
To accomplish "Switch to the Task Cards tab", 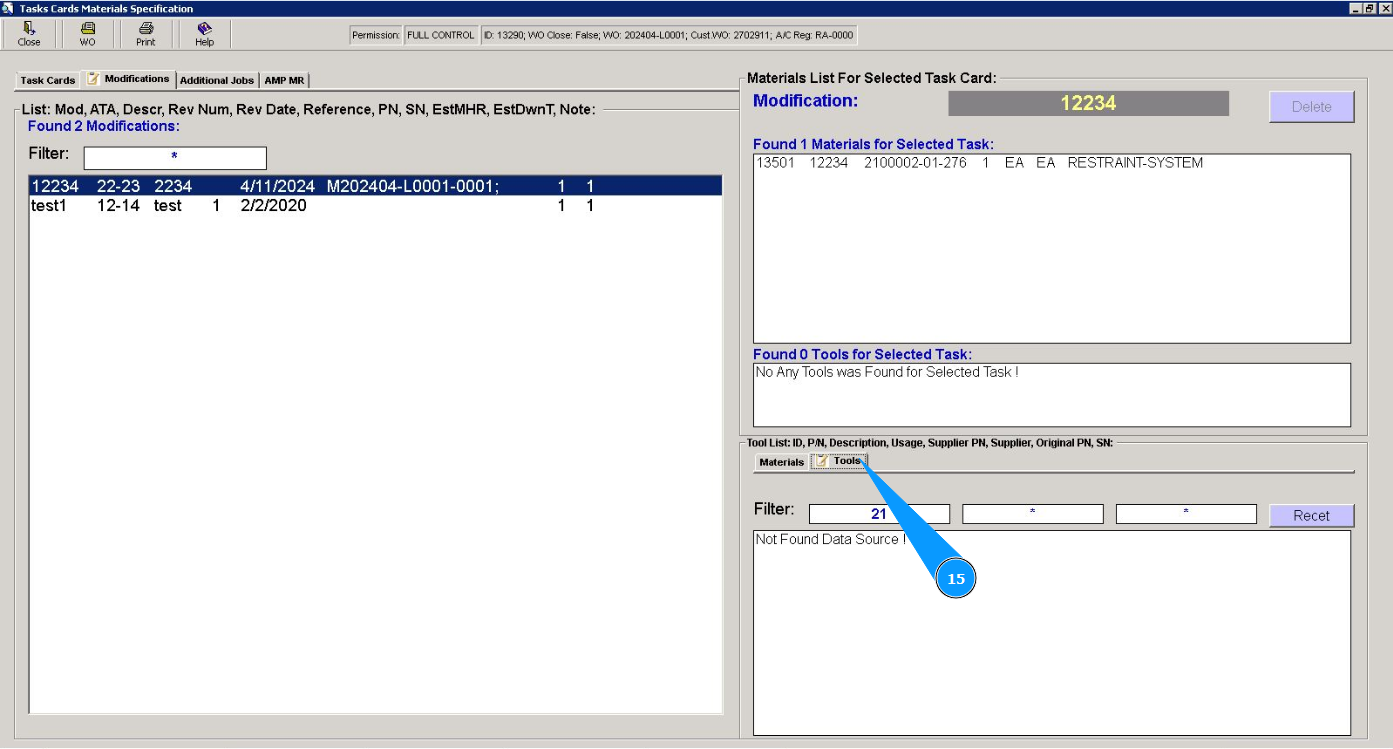I will 48,80.
